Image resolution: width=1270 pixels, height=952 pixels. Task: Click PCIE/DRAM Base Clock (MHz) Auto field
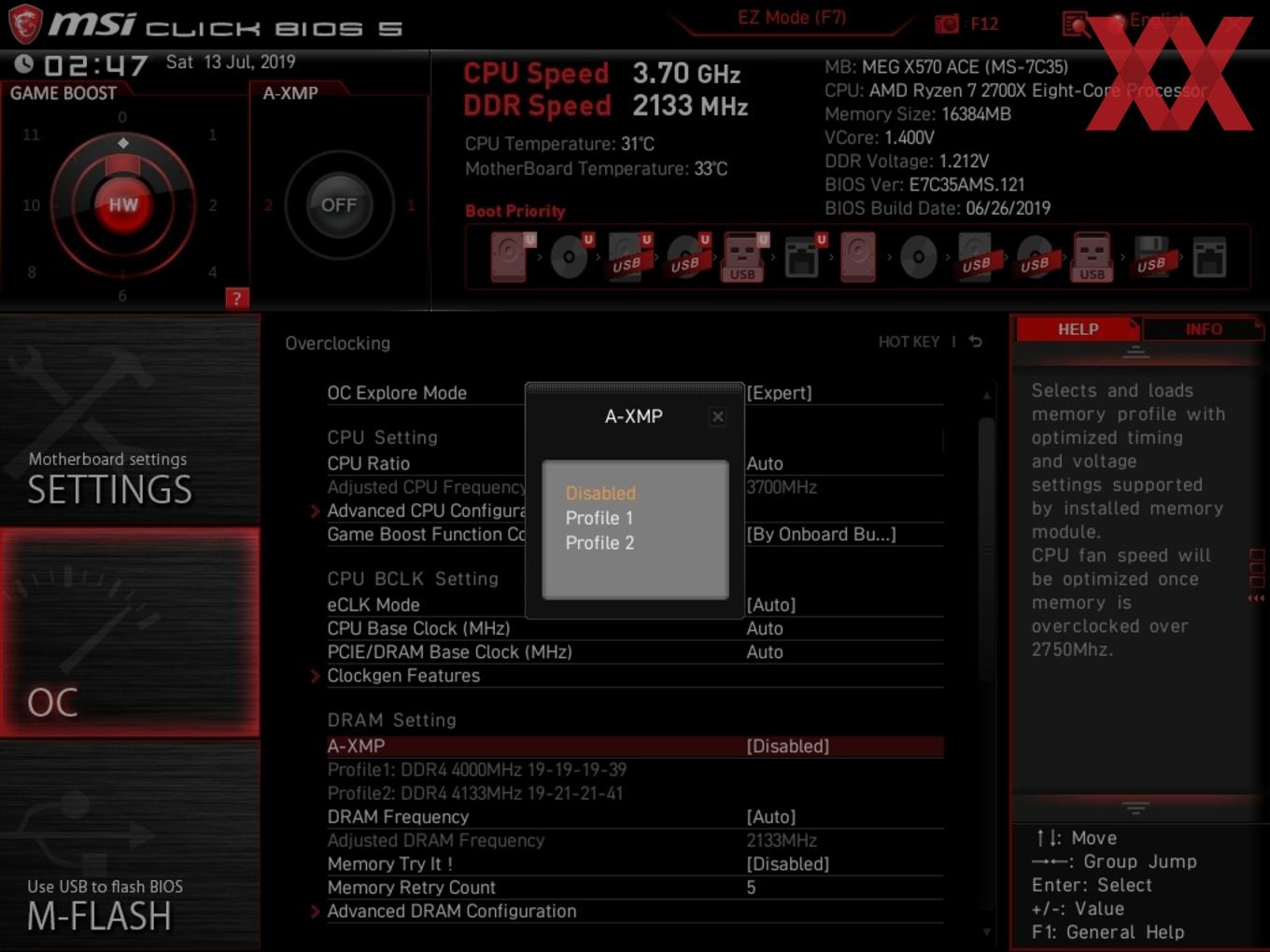tap(764, 651)
